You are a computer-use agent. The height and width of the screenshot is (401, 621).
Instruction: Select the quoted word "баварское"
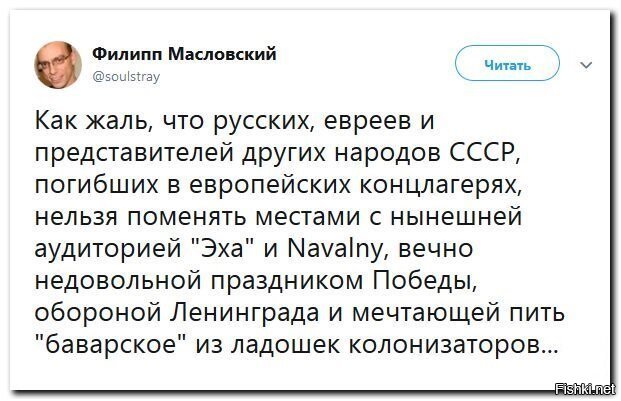[110, 345]
